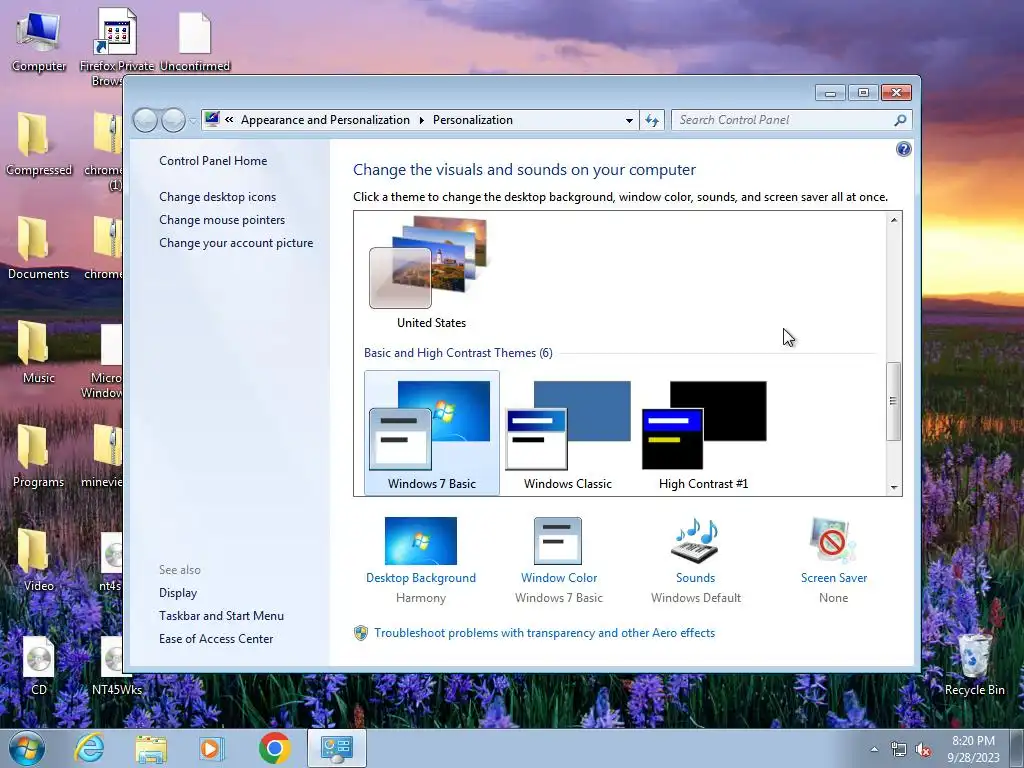This screenshot has height=768, width=1024.
Task: Open Ease of Access Center link
Action: pos(216,638)
